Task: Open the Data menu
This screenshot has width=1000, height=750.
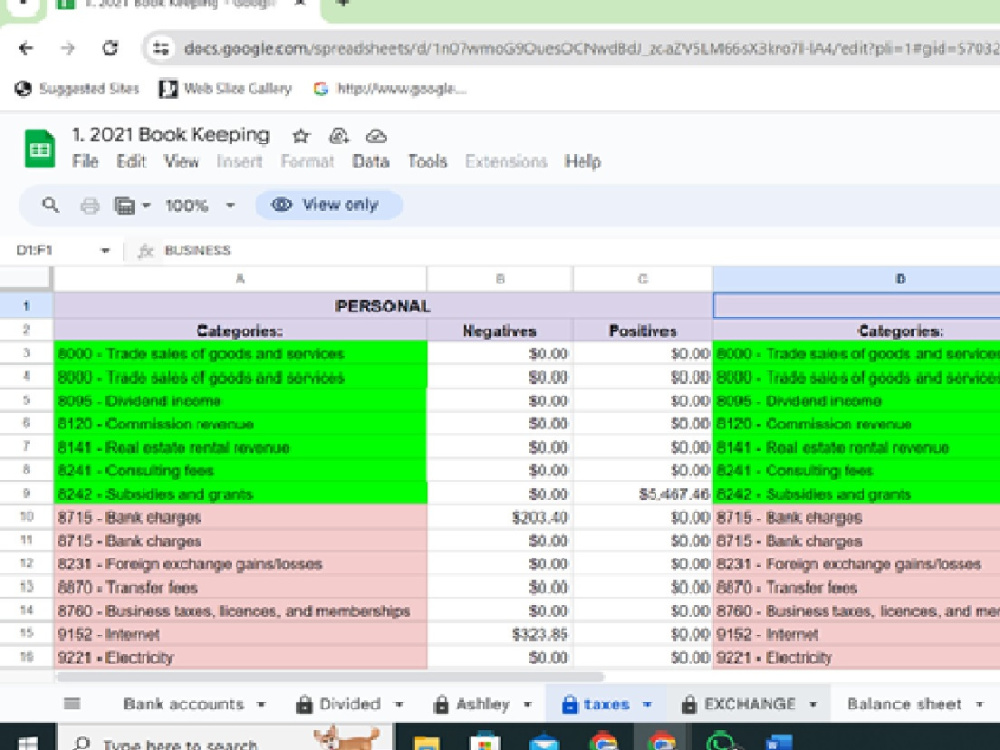Action: click(x=371, y=161)
